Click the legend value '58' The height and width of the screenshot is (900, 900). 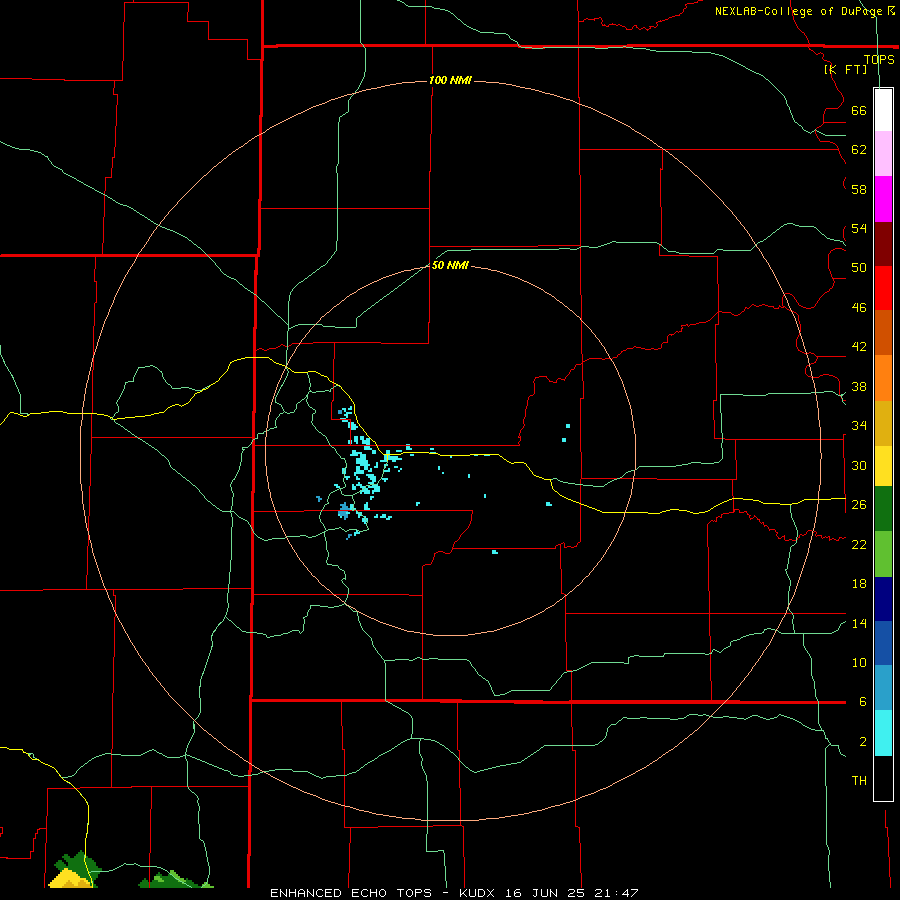tap(859, 189)
